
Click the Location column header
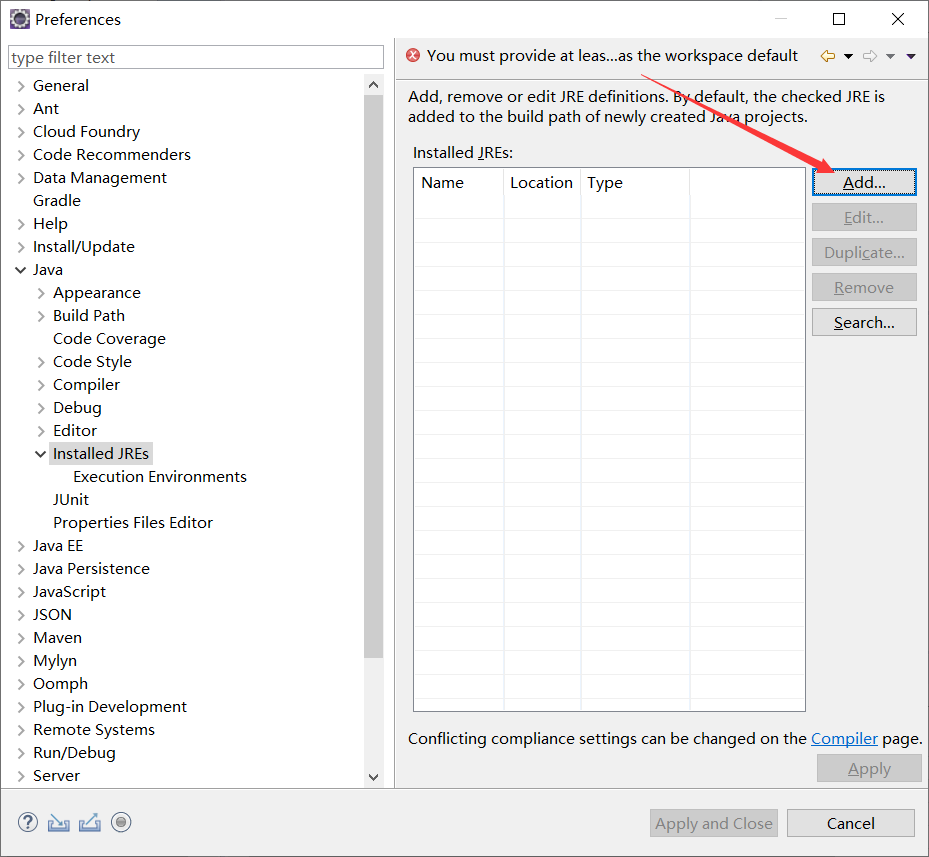542,183
